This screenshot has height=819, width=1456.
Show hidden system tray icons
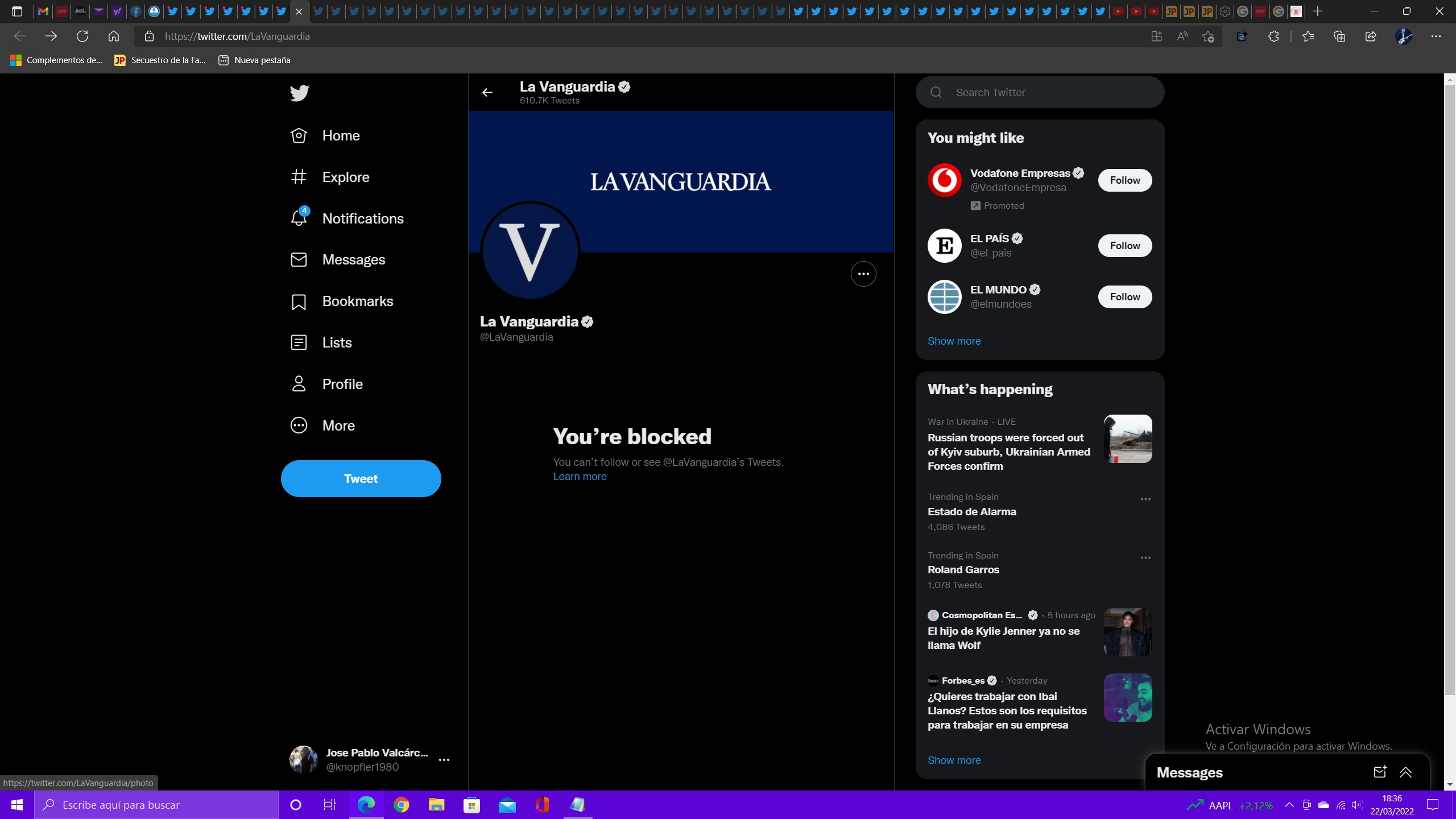point(1289,805)
